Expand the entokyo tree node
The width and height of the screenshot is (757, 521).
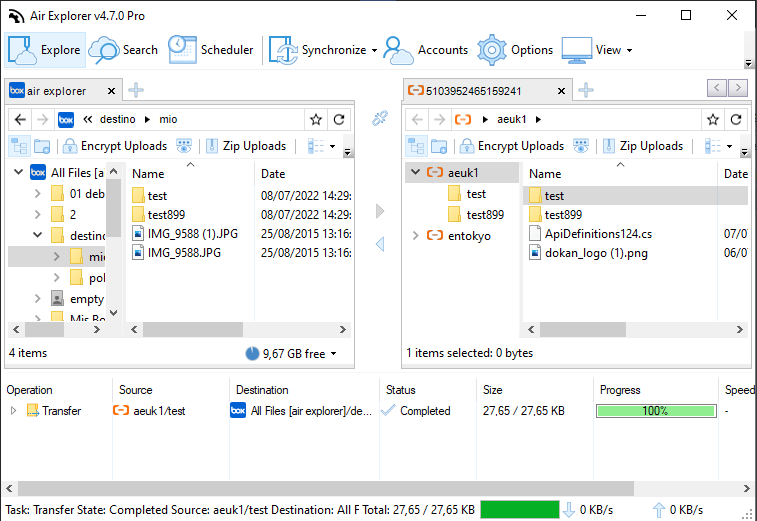(x=415, y=236)
